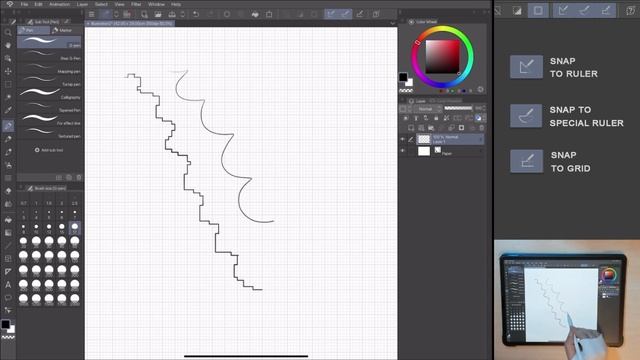
Task: Select the For effect line sub tool
Action: (49, 119)
